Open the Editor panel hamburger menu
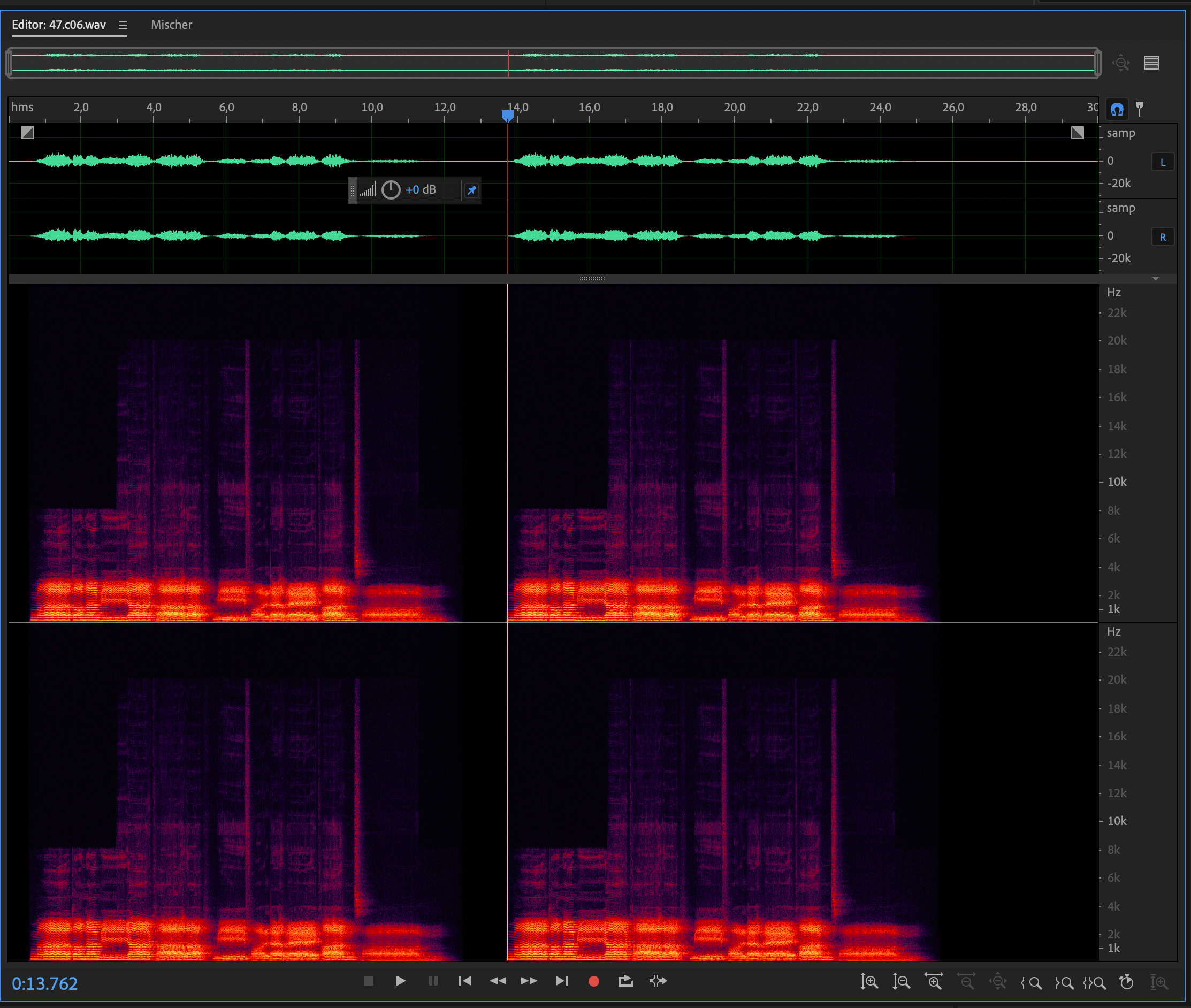Viewport: 1191px width, 1008px height. (x=123, y=25)
